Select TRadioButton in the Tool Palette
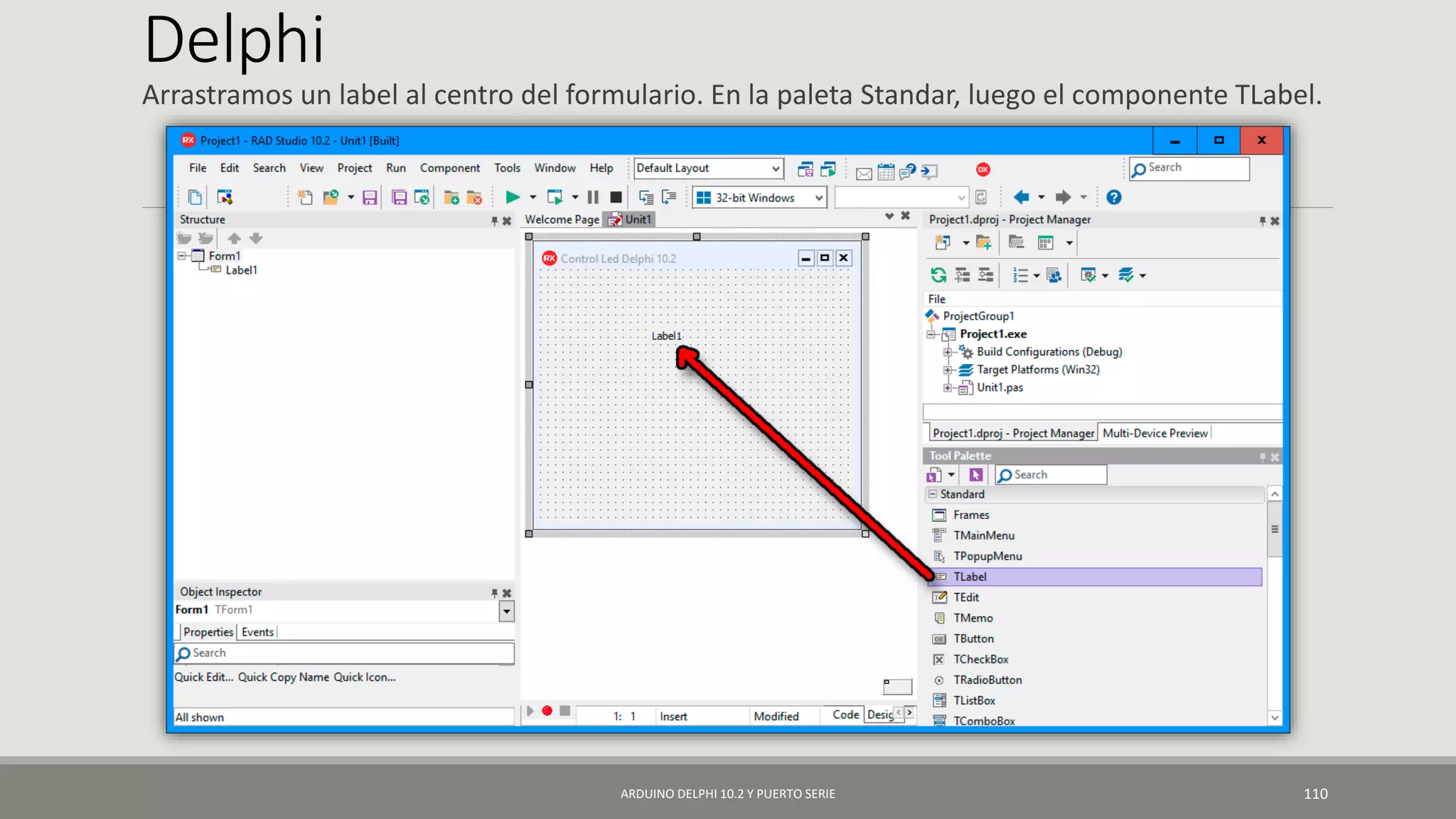 pos(987,680)
